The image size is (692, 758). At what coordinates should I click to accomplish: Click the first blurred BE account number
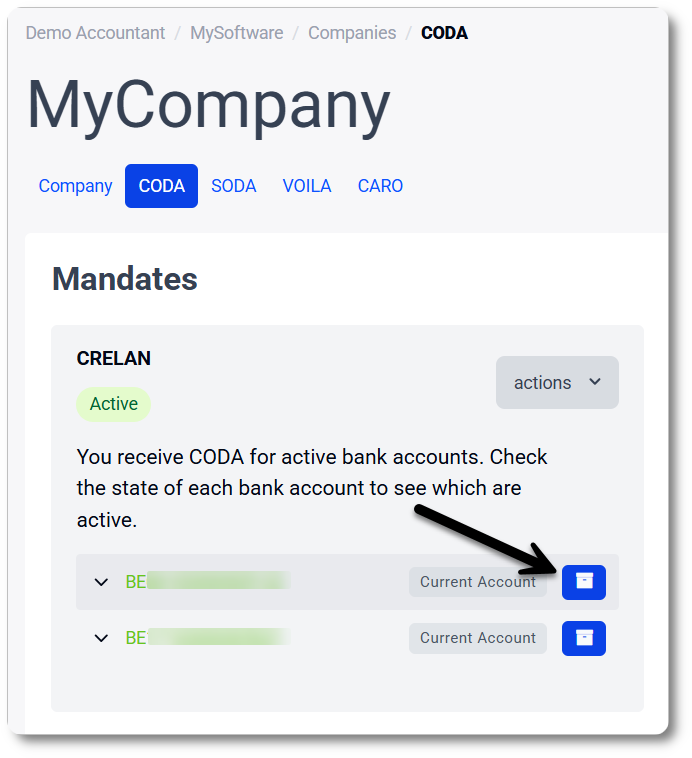tap(208, 582)
